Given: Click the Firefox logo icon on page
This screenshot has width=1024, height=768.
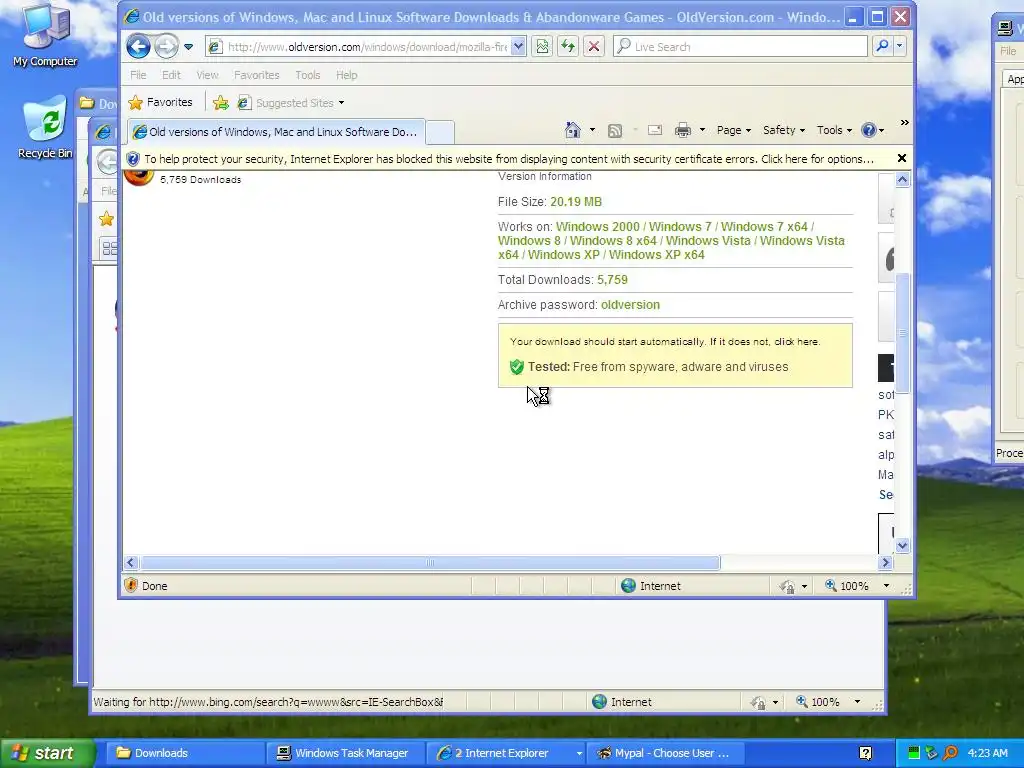Looking at the screenshot, I should 138,178.
